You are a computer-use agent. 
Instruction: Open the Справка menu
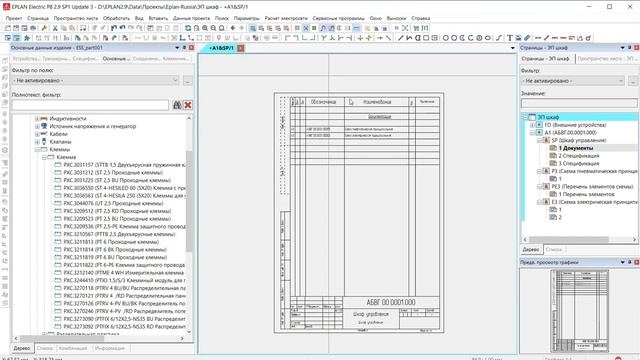tap(420, 18)
